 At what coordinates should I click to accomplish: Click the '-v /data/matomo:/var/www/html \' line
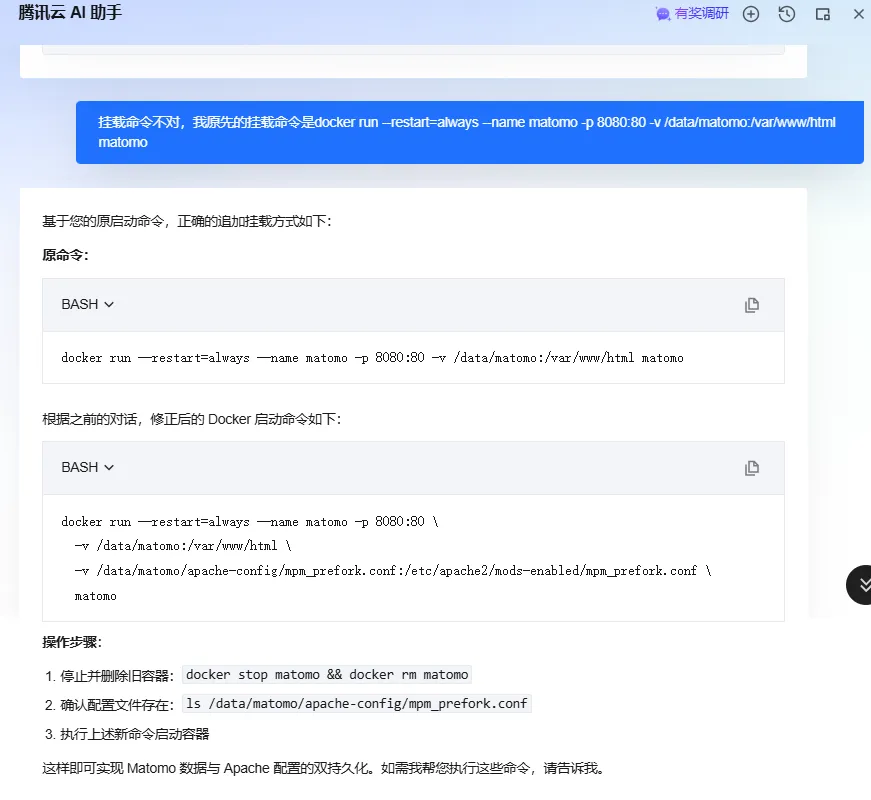(183, 546)
